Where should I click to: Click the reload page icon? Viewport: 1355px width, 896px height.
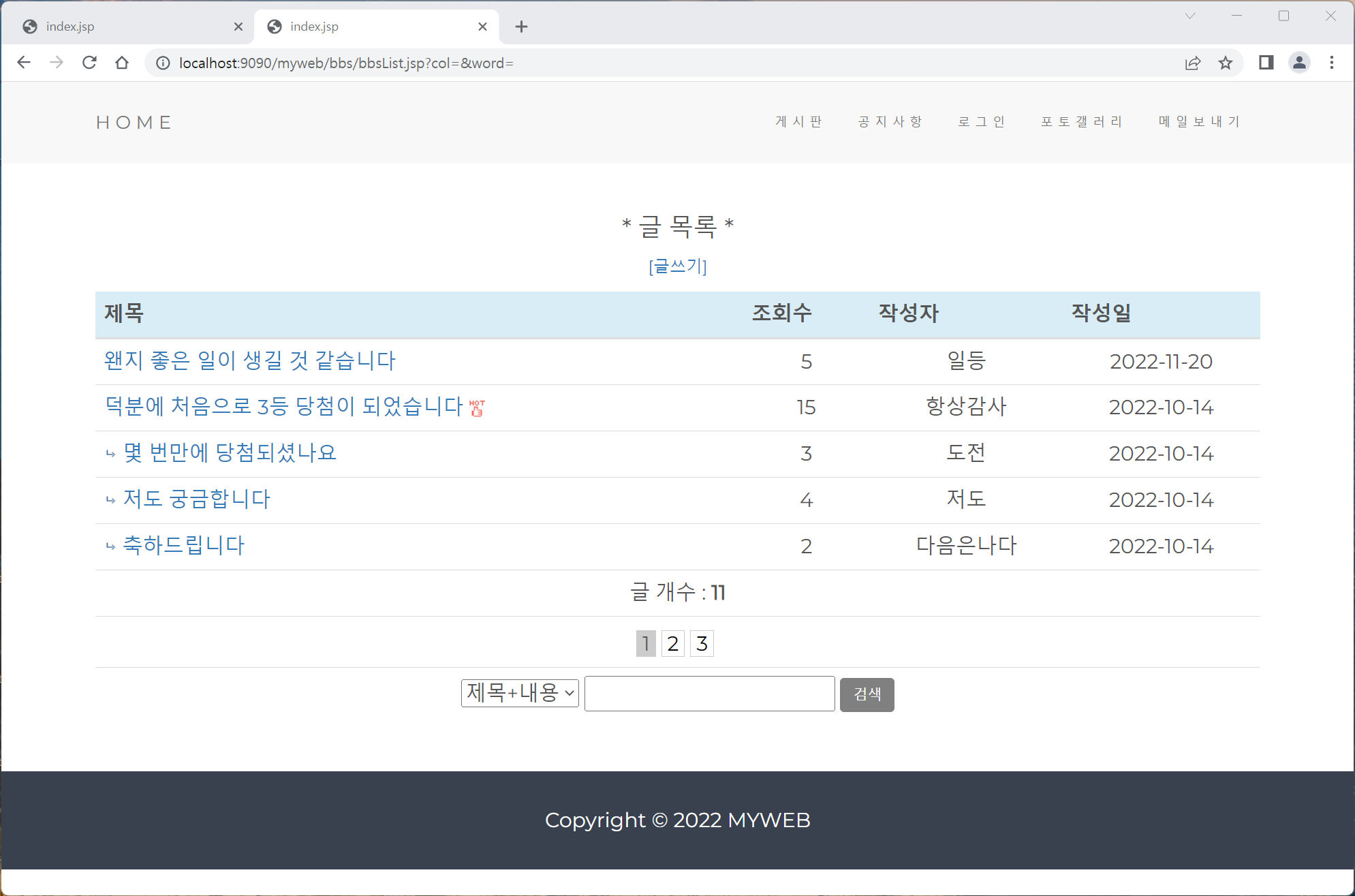89,63
